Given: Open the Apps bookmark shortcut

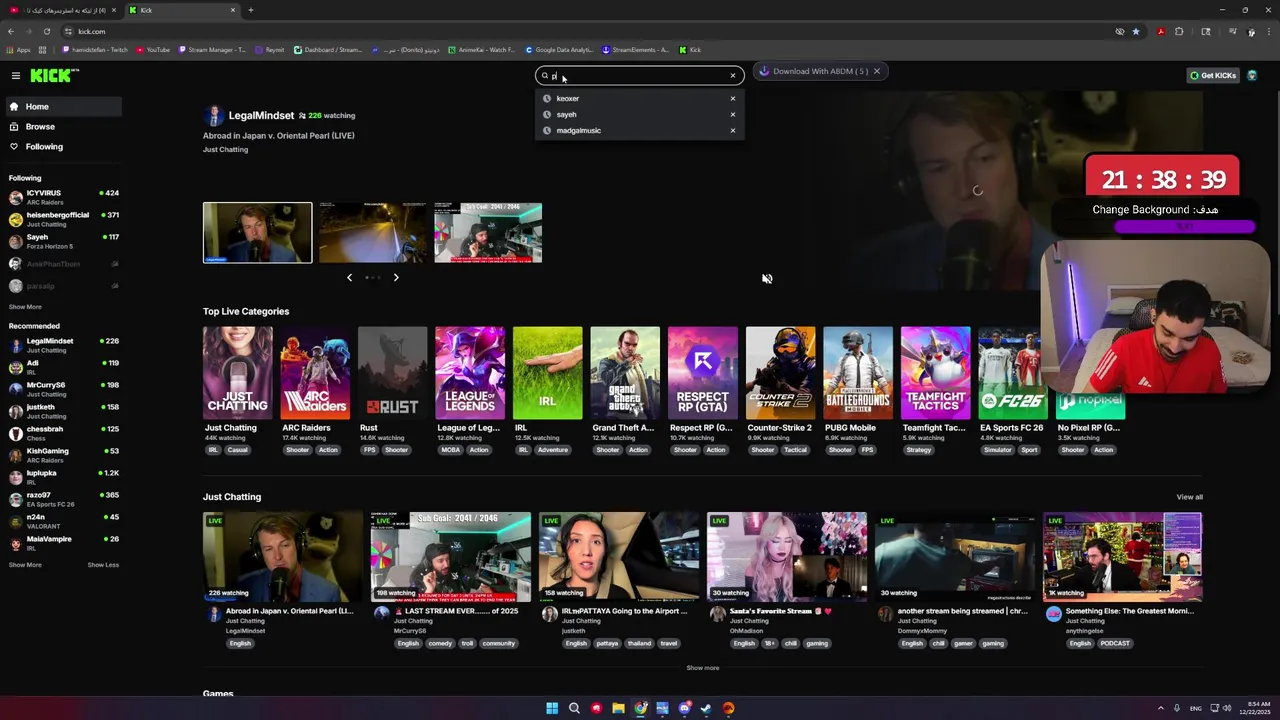Looking at the screenshot, I should (18, 49).
